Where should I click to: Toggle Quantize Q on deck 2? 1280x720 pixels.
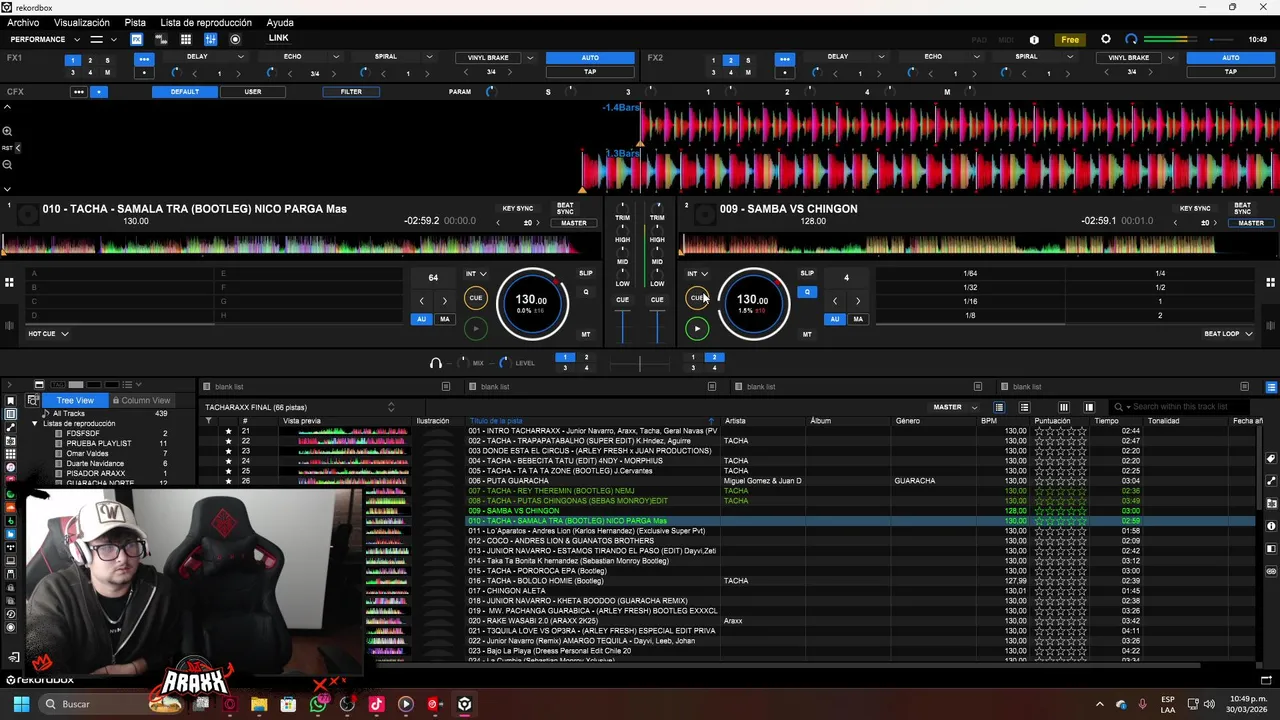pos(807,292)
